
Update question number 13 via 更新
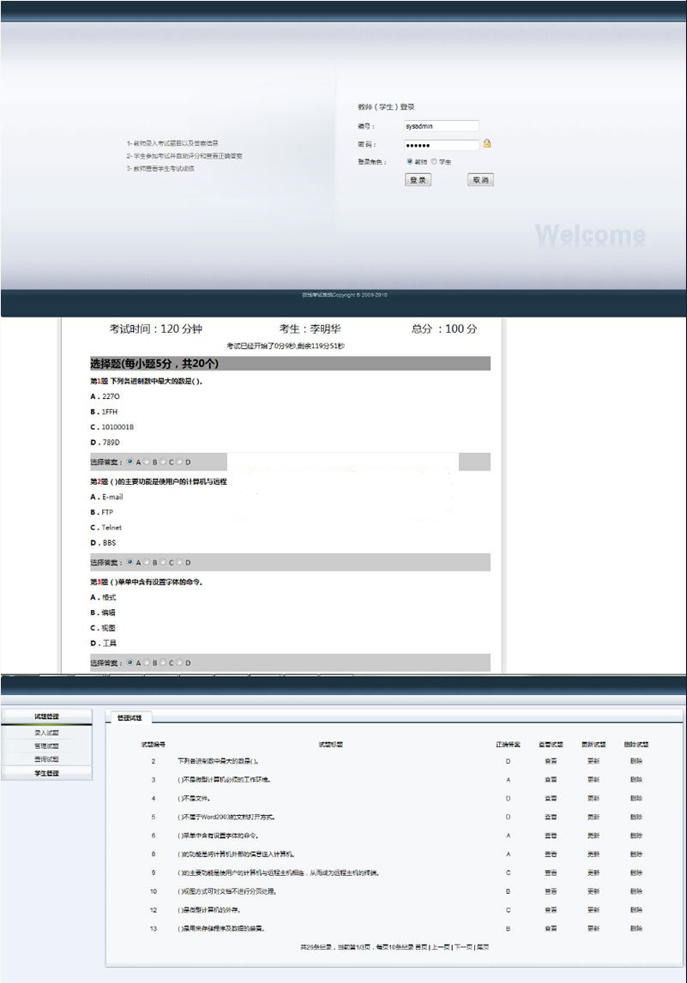click(593, 928)
